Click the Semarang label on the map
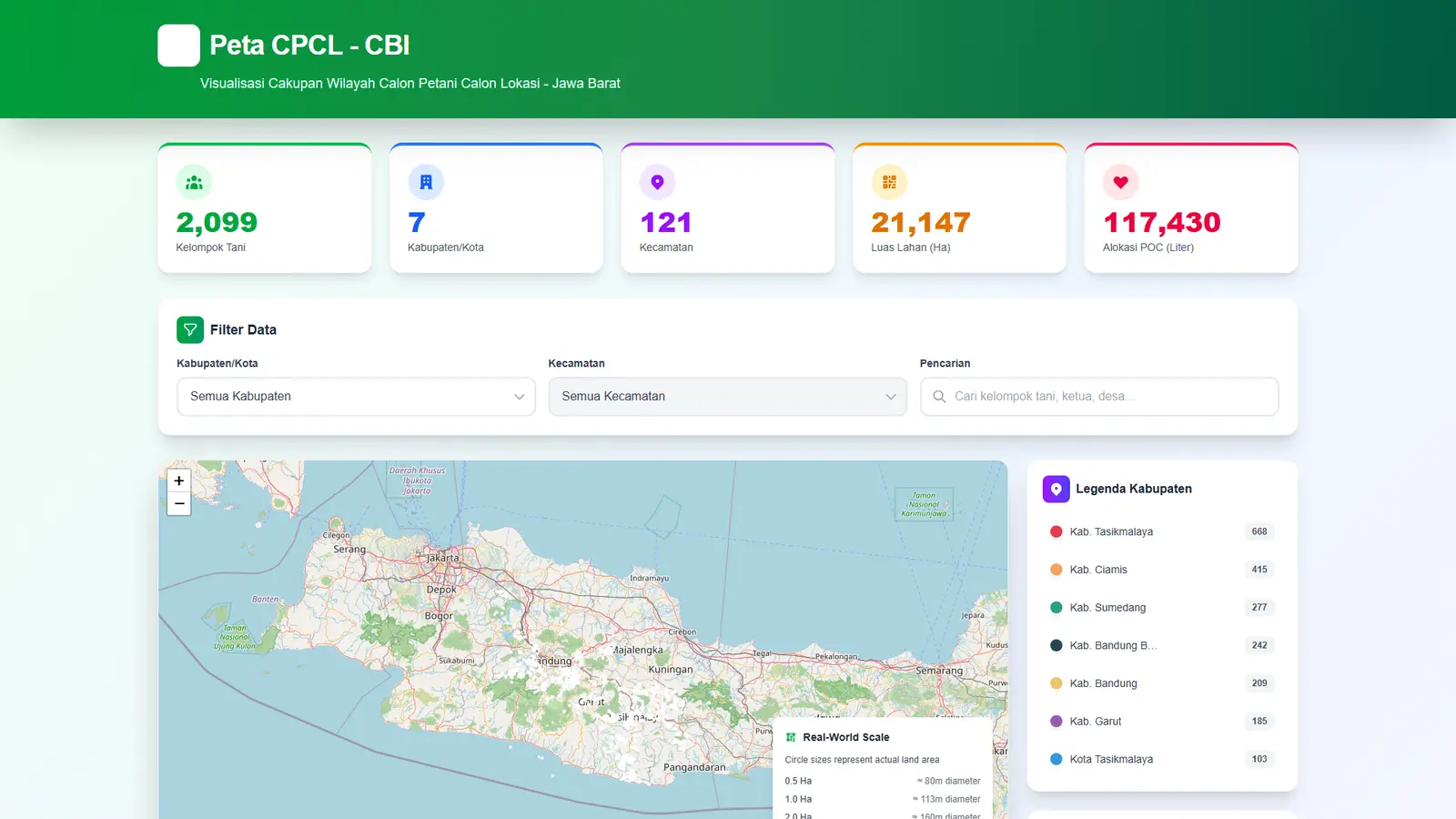The image size is (1456, 819). click(939, 671)
